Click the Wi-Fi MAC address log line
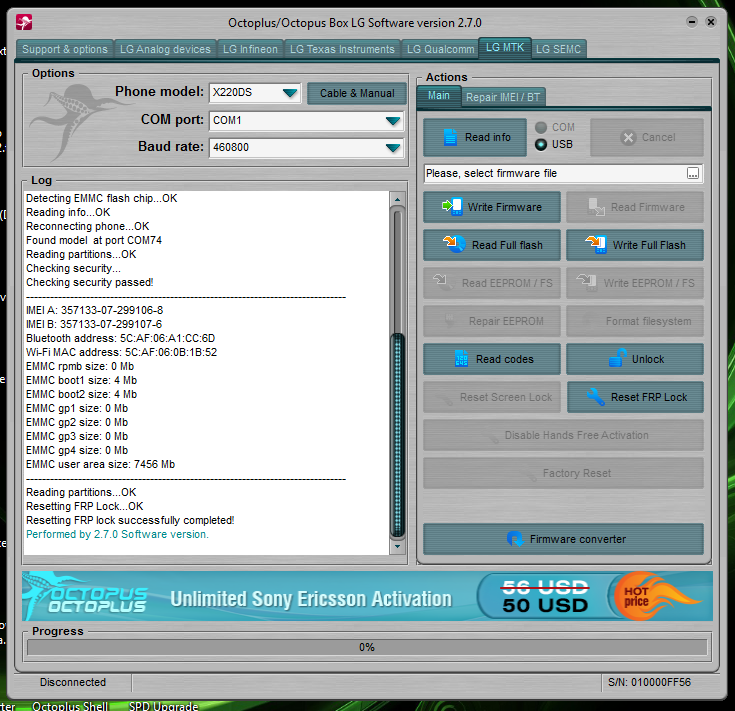 point(121,352)
